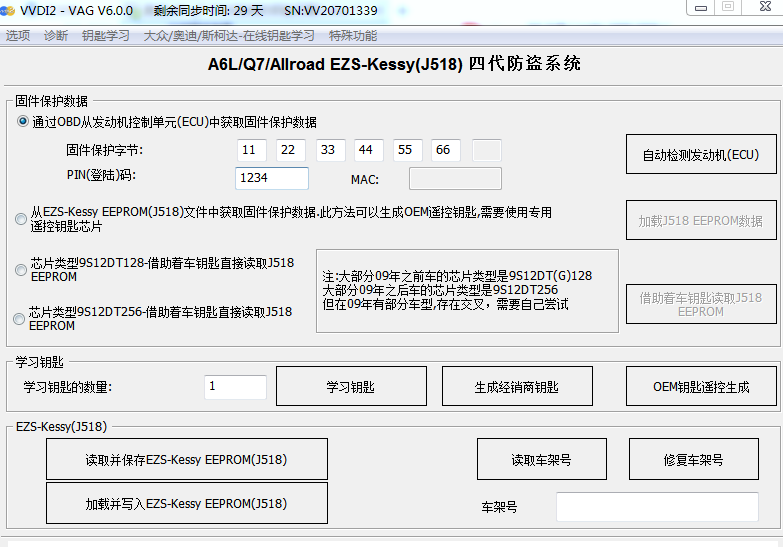Click the empty seventh protection byte field
The width and height of the screenshot is (783, 547).
487,150
